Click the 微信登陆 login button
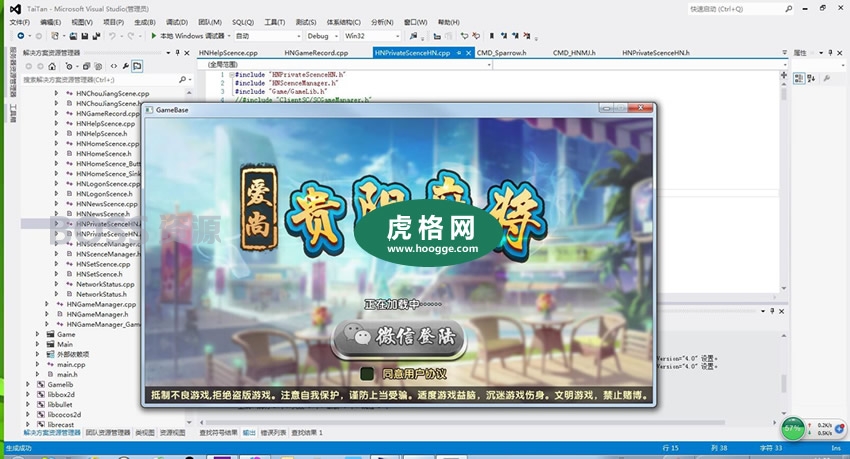Screen dimensions: 850x459 (x=399, y=337)
